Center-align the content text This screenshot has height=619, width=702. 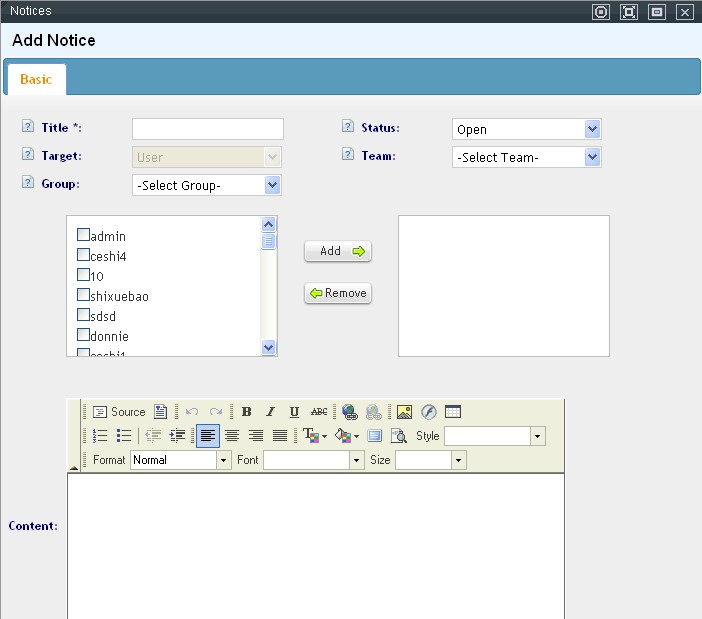pos(232,436)
